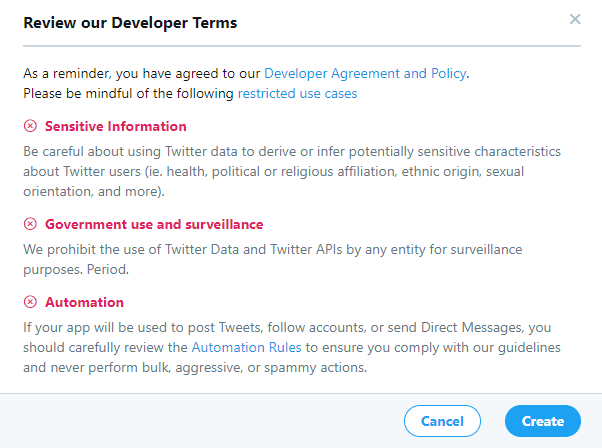Click the crossed-circle icon next to Automation
This screenshot has height=448, width=602.
point(30,302)
